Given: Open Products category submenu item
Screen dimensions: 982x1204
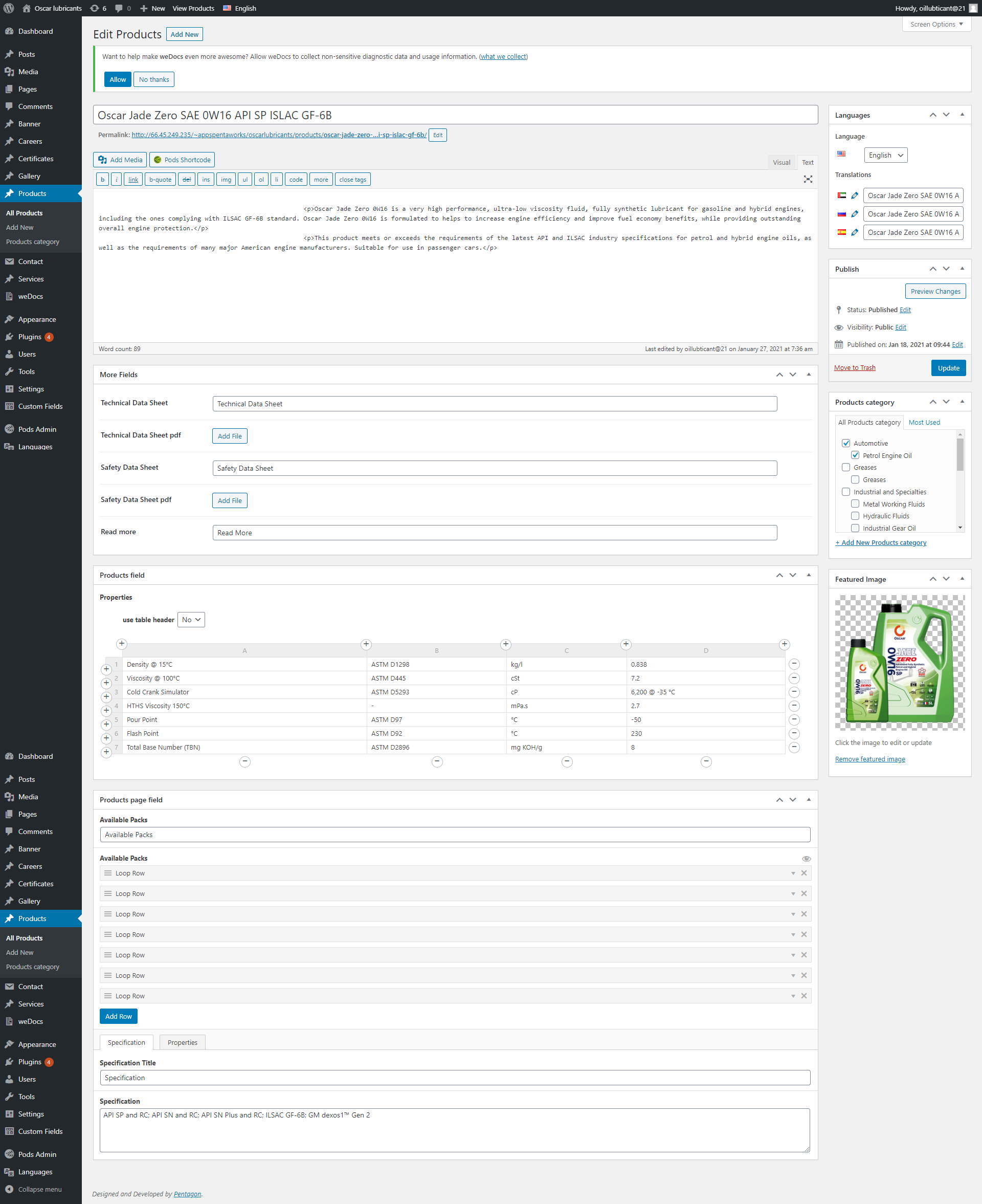Looking at the screenshot, I should (32, 242).
